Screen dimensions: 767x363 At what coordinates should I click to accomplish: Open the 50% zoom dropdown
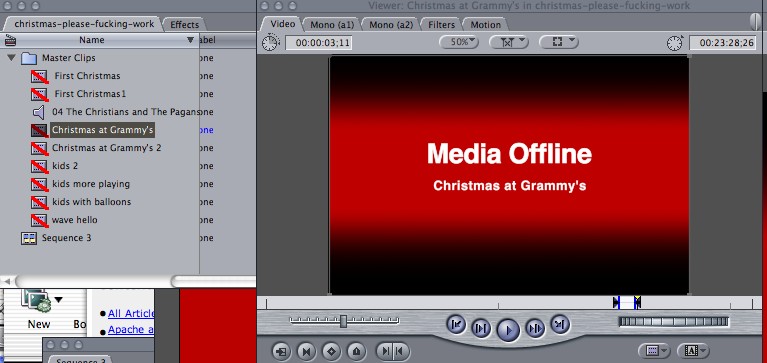(459, 42)
